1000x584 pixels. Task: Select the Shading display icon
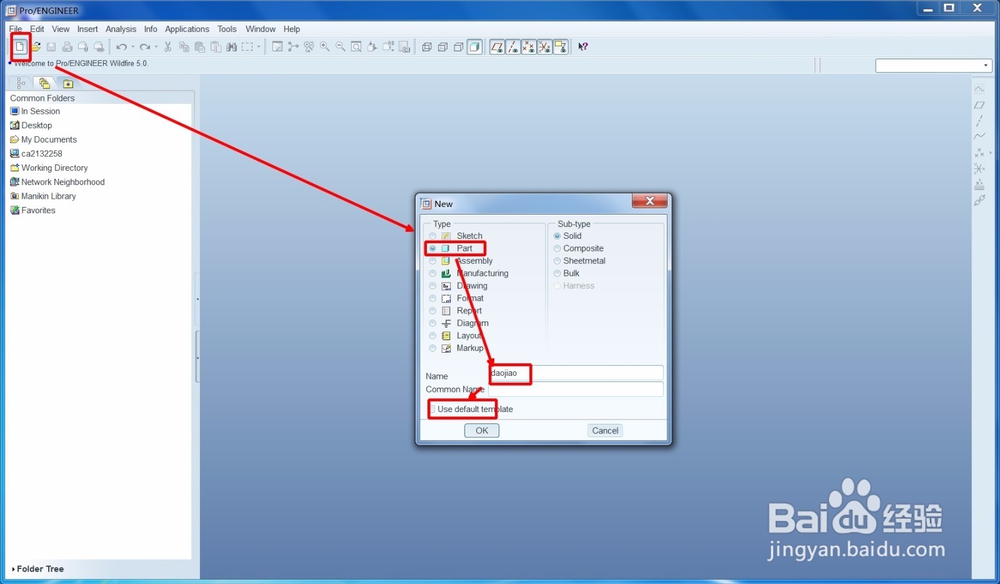[x=474, y=47]
